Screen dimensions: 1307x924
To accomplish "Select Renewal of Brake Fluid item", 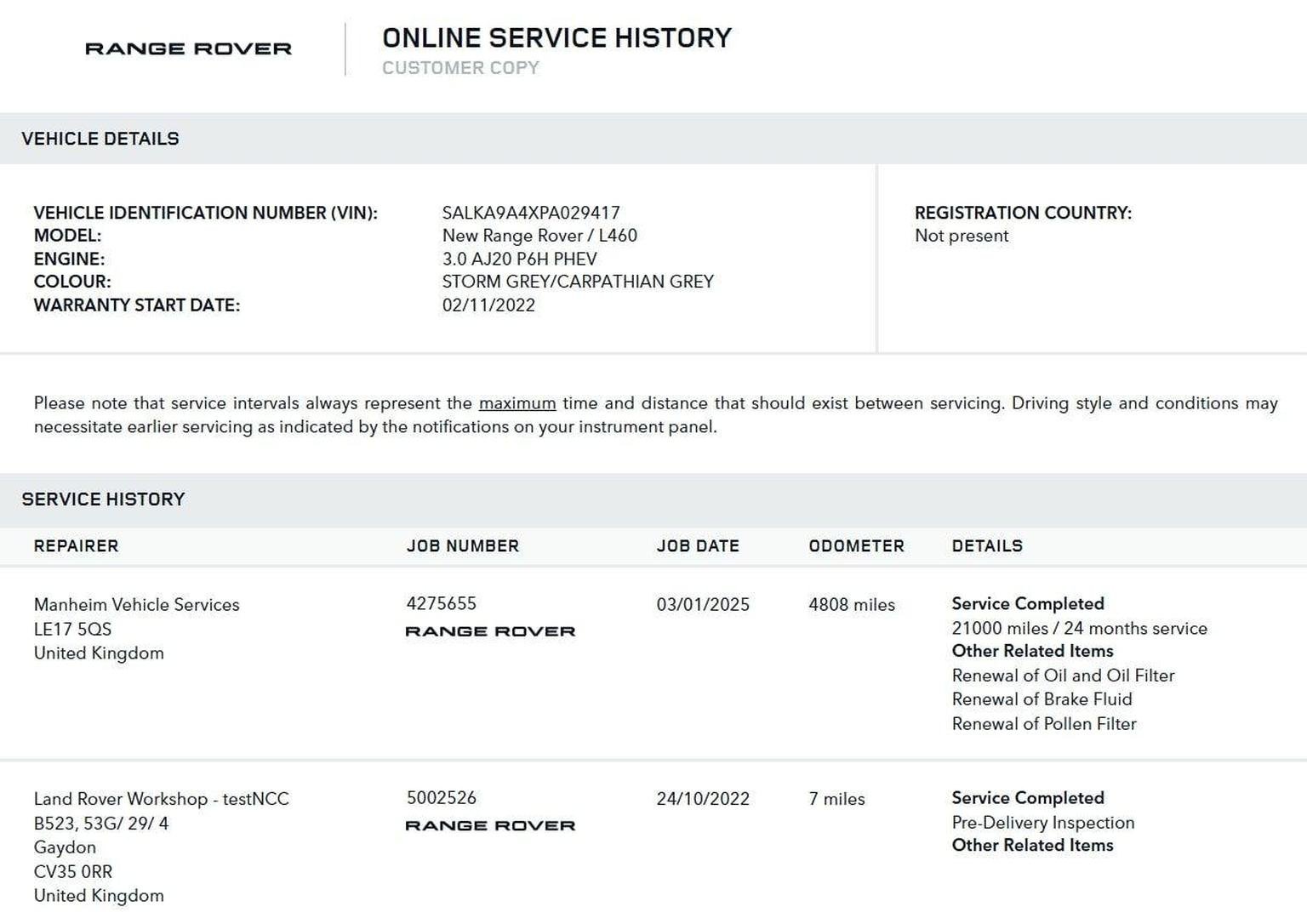I will coord(1042,699).
